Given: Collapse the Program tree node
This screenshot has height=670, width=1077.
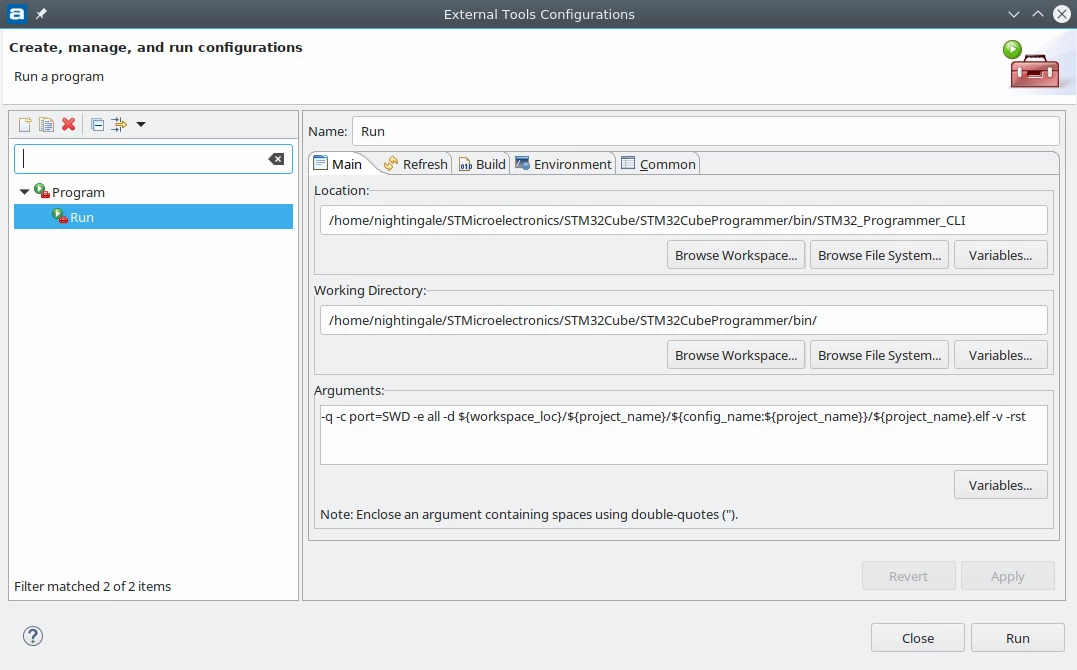Looking at the screenshot, I should pos(24,192).
